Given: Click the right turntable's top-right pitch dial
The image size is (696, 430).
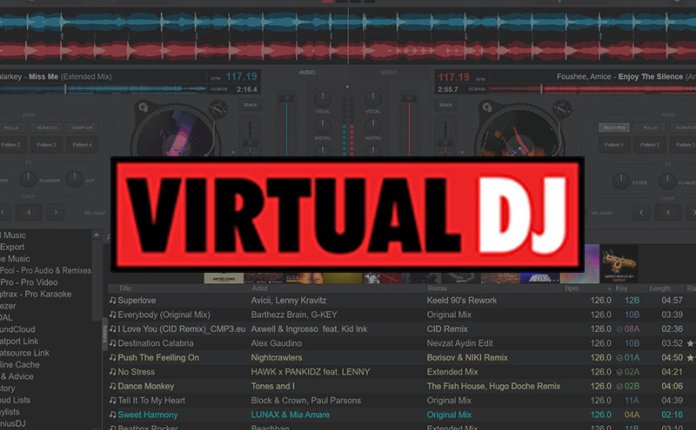Looking at the screenshot, I should (x=562, y=108).
